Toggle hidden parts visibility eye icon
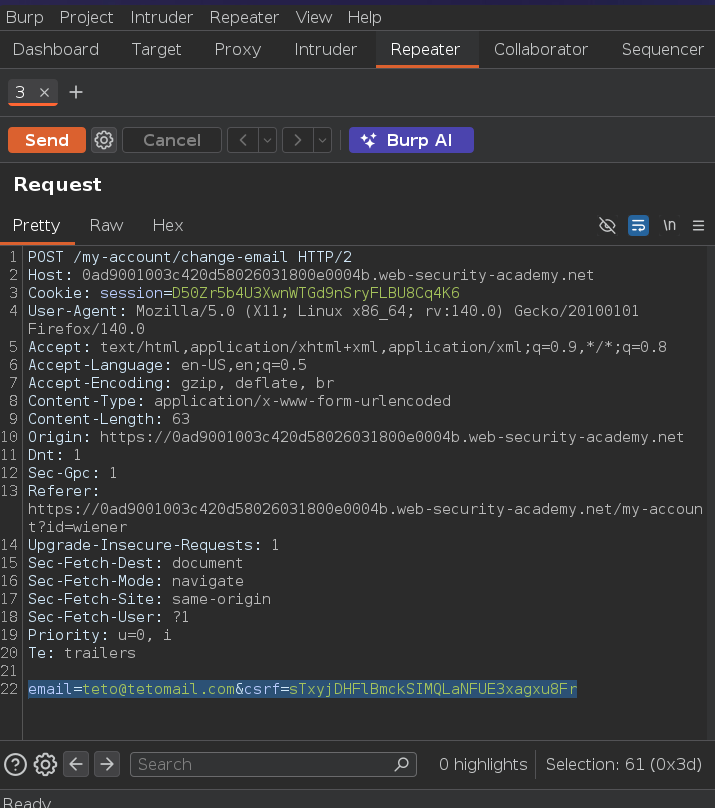Viewport: 715px width, 808px height. point(607,225)
